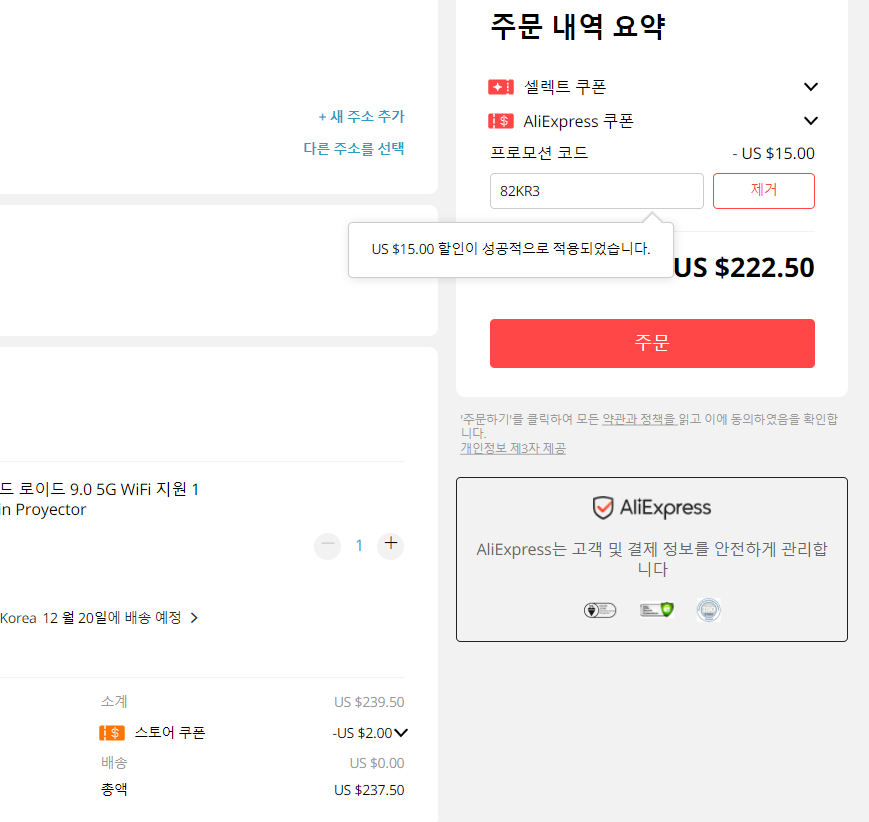Open Korea delivery date details arrow

point(194,617)
